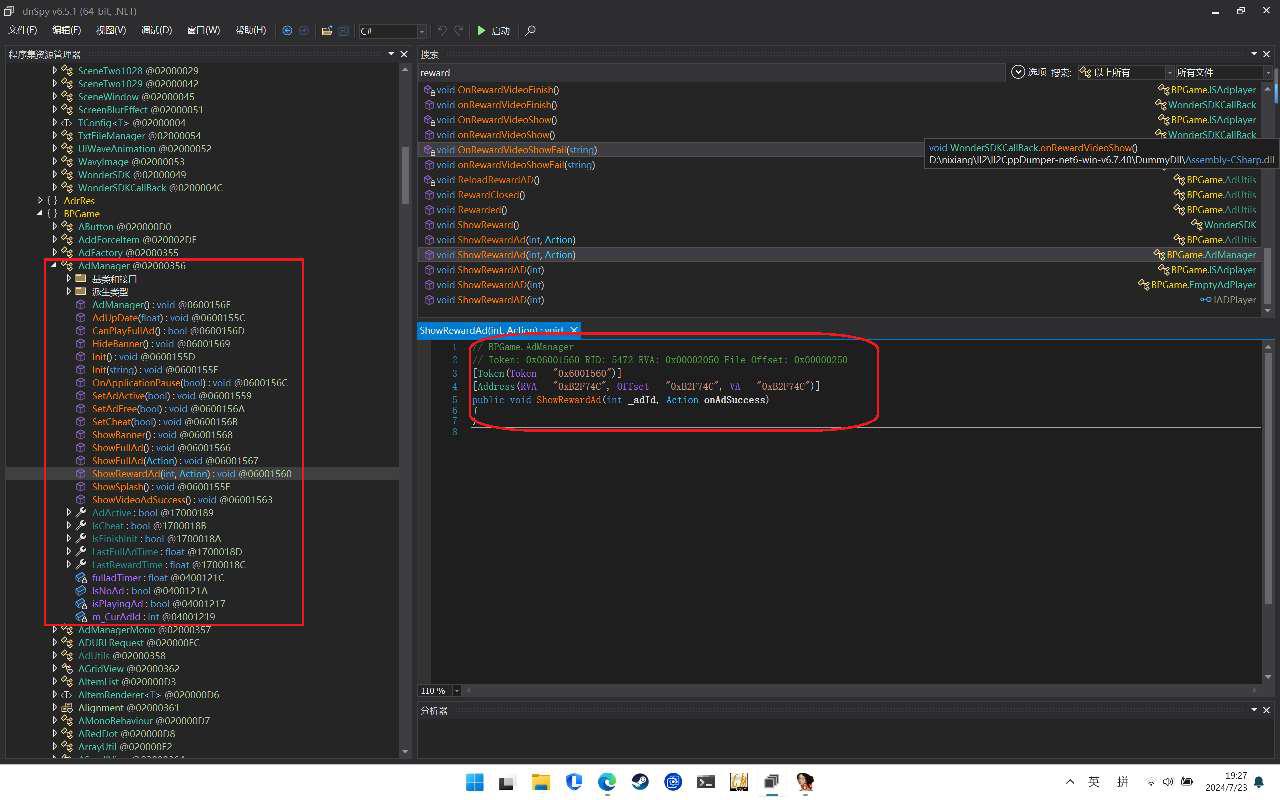This screenshot has height=800, width=1280.
Task: Click the Redo toolbar icon
Action: click(x=459, y=31)
